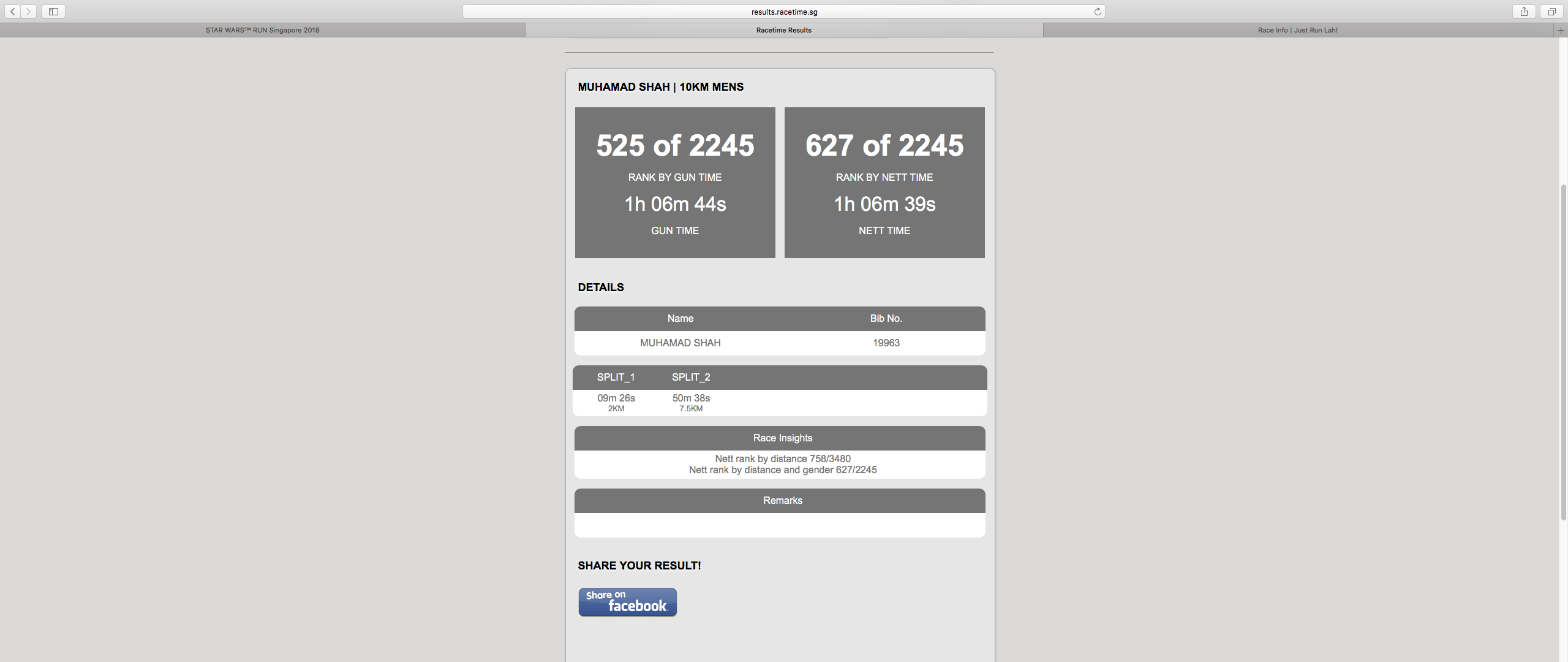Viewport: 1568px width, 662px height.
Task: Select 'Nett rank by distance 758/3480'
Action: [x=783, y=458]
